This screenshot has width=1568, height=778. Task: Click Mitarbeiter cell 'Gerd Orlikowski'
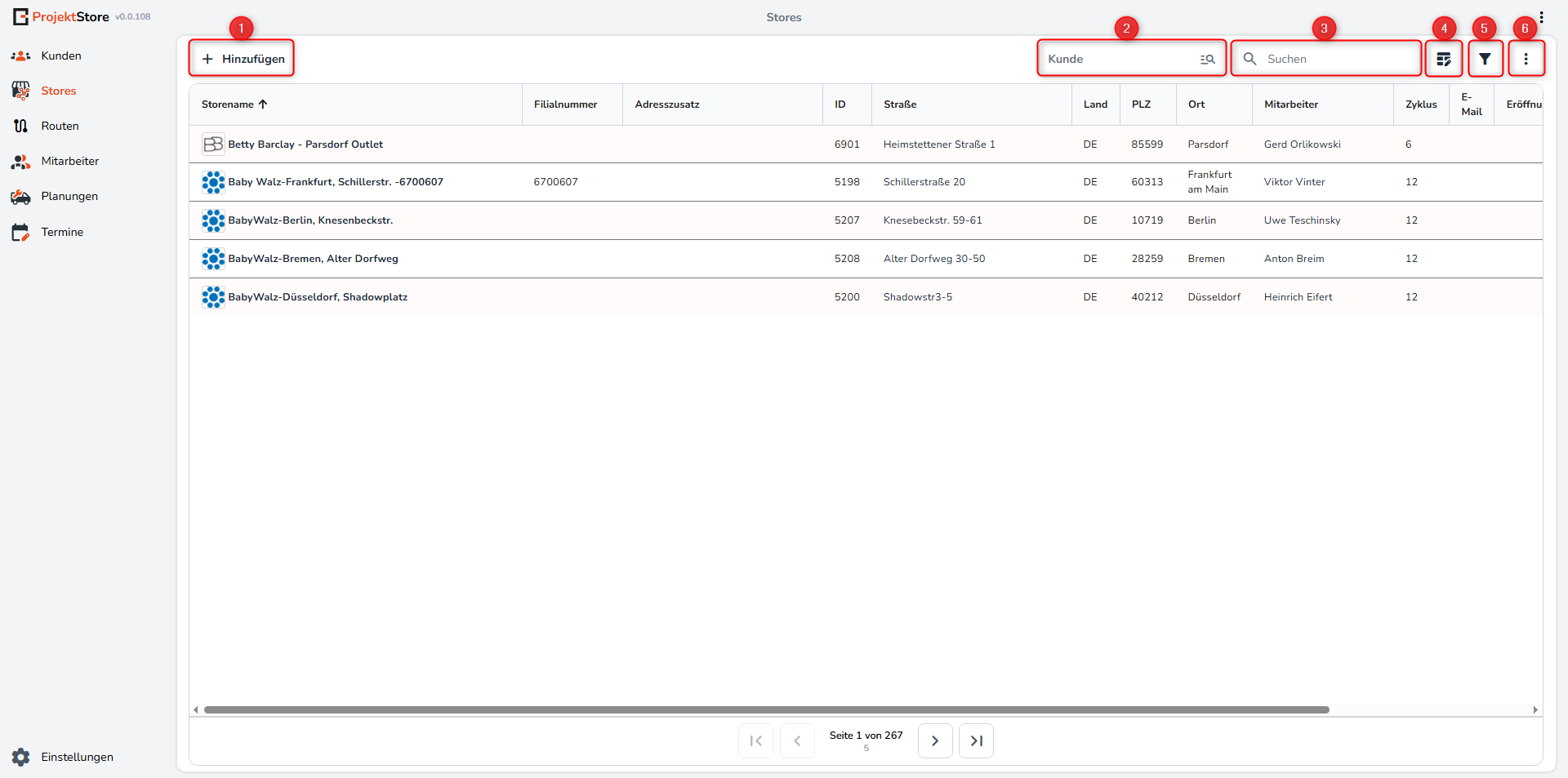tap(1303, 144)
